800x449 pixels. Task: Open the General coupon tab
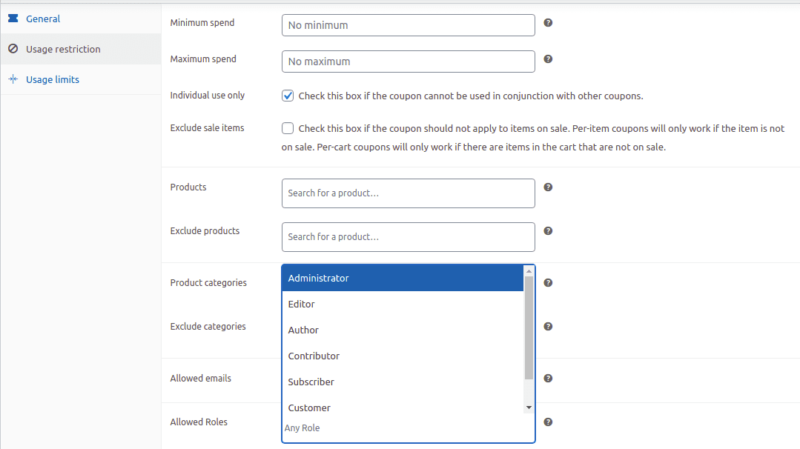click(x=42, y=18)
